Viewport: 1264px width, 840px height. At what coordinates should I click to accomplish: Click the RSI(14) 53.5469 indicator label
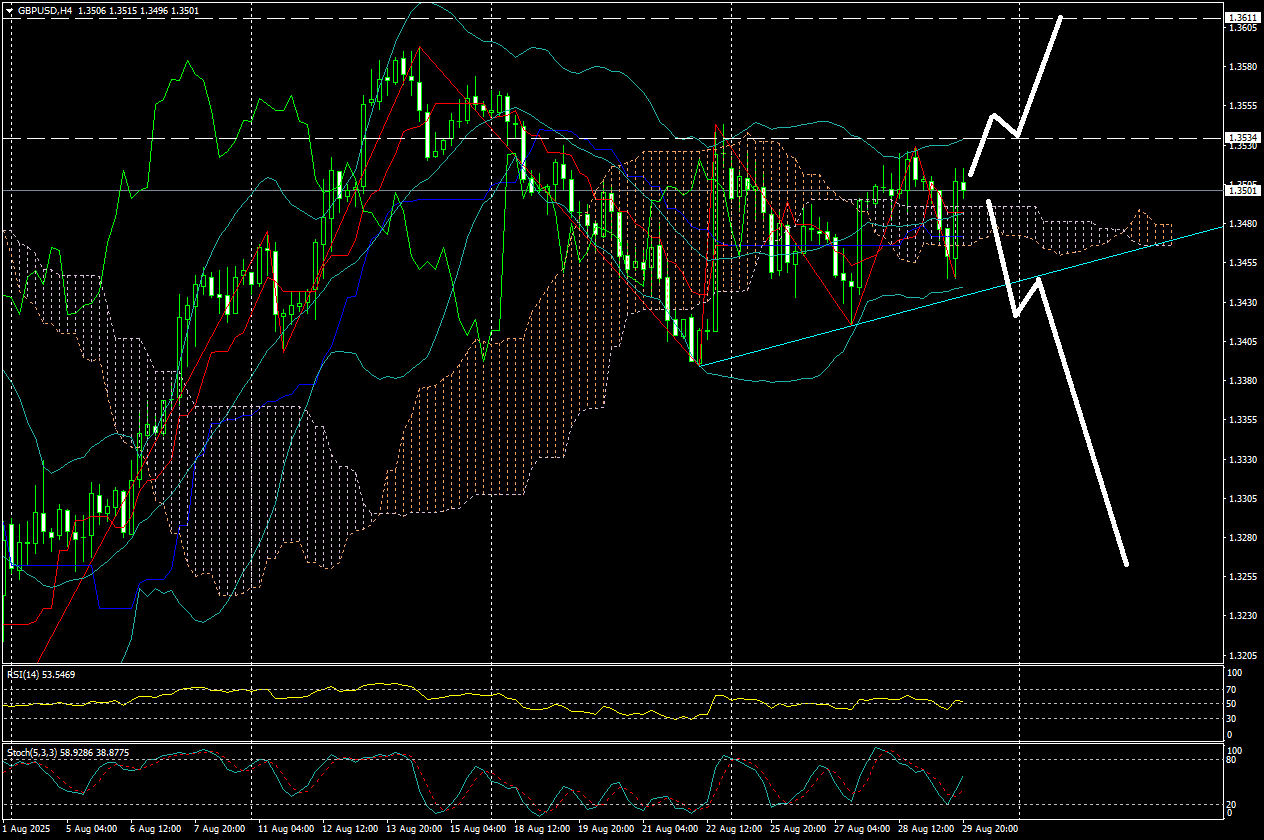(40, 675)
